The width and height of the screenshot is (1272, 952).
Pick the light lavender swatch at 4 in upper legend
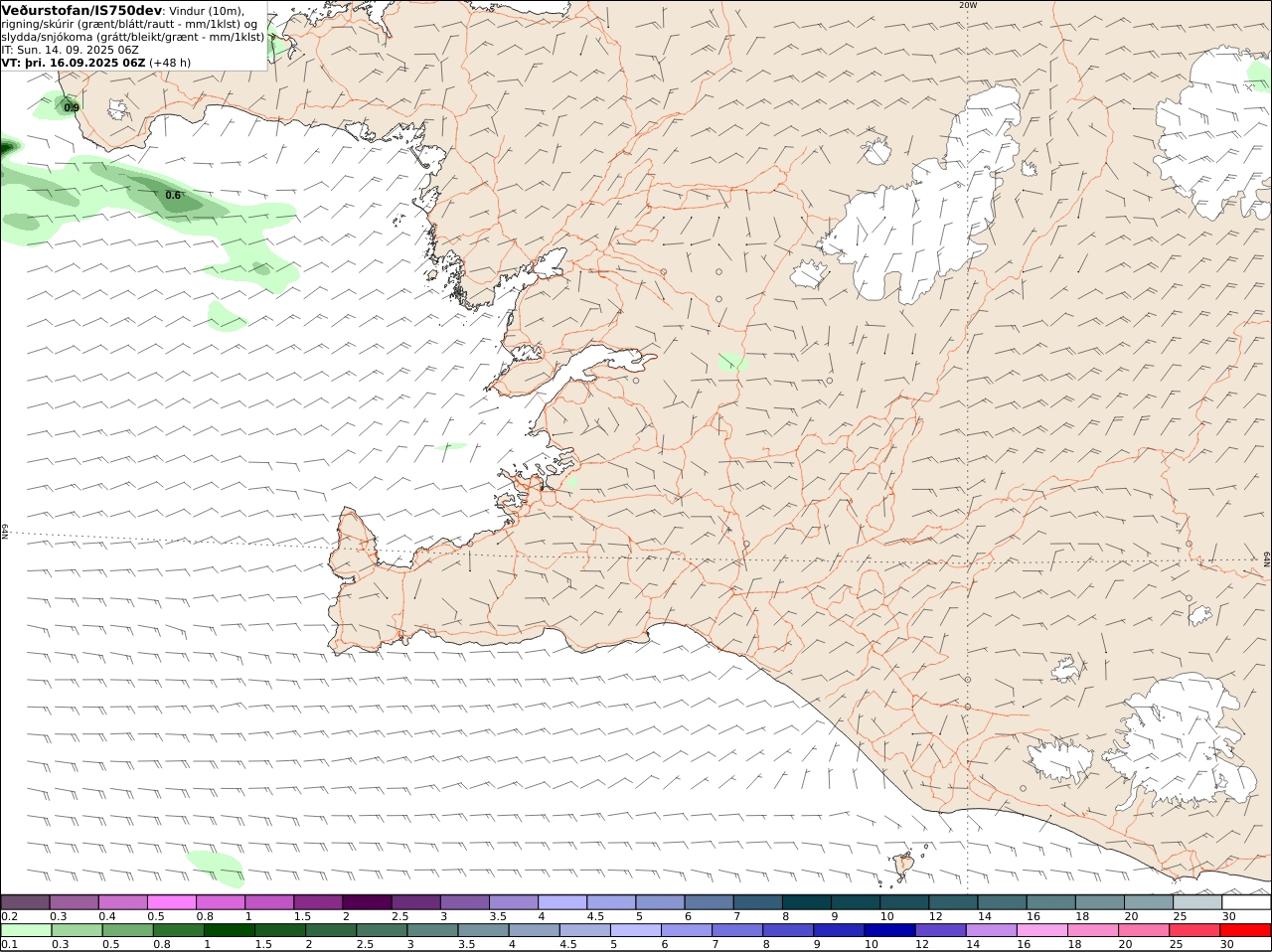click(x=563, y=901)
